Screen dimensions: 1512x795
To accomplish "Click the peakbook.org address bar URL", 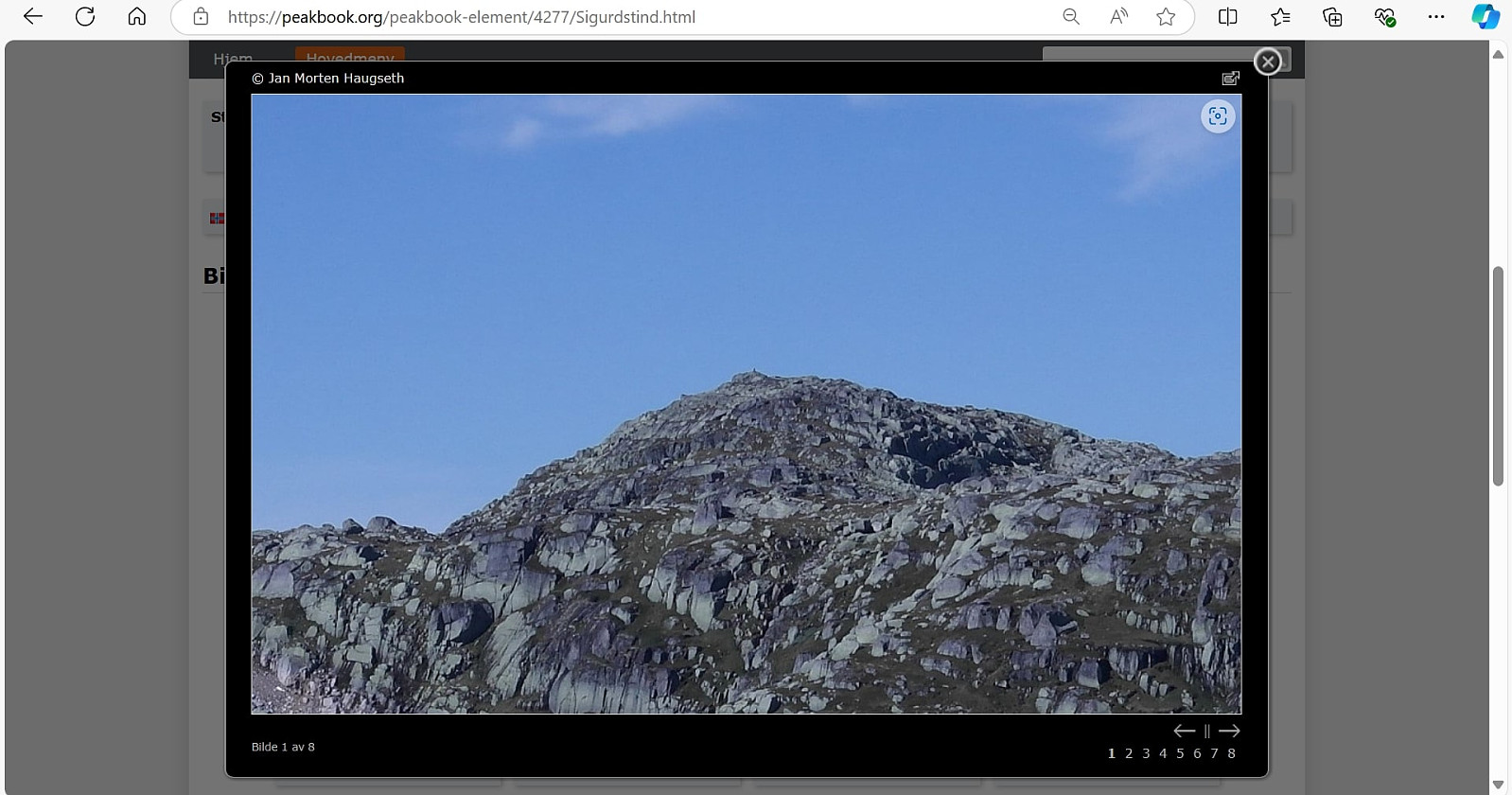I will pos(462,17).
